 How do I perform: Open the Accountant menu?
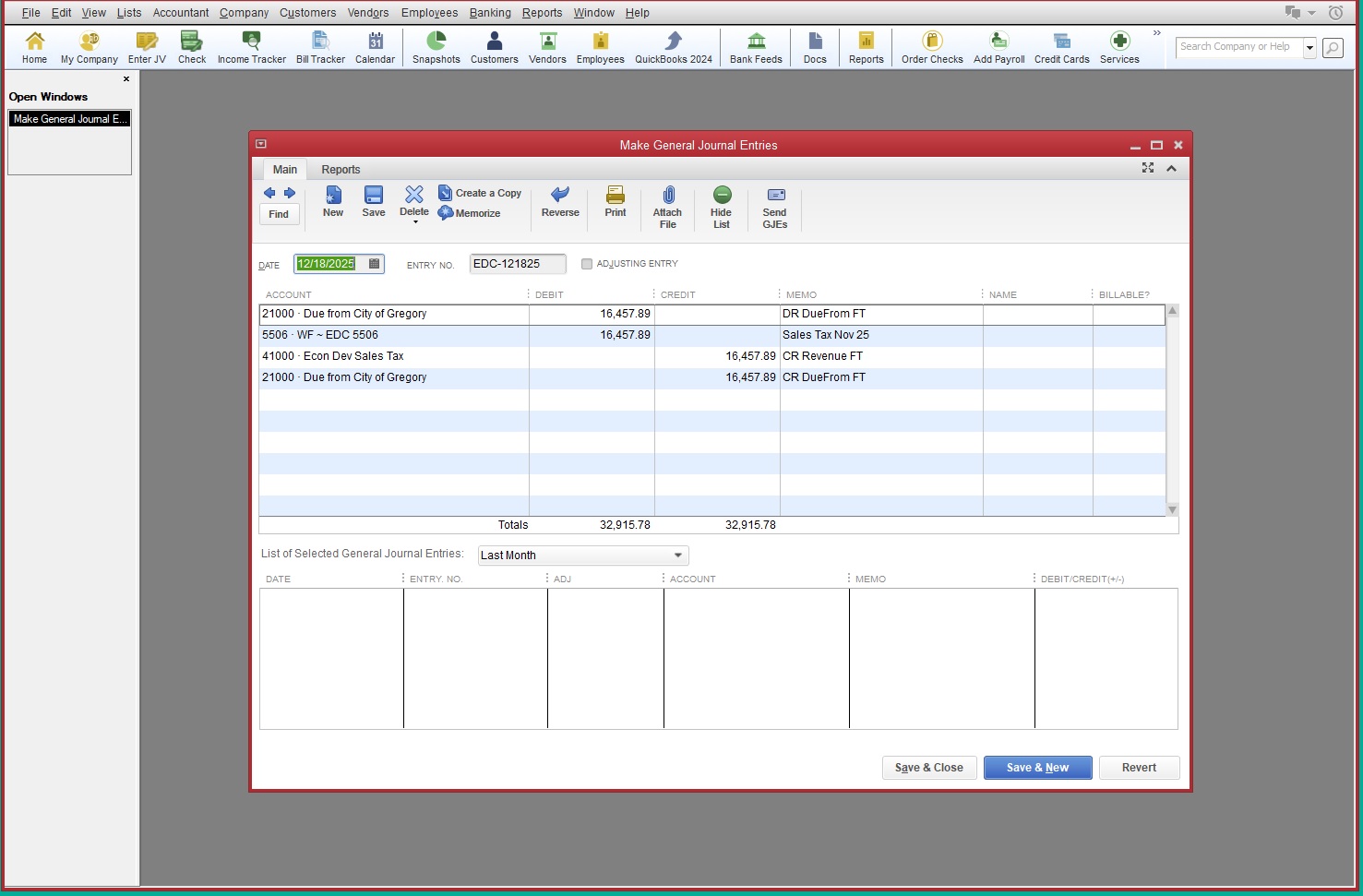coord(181,13)
